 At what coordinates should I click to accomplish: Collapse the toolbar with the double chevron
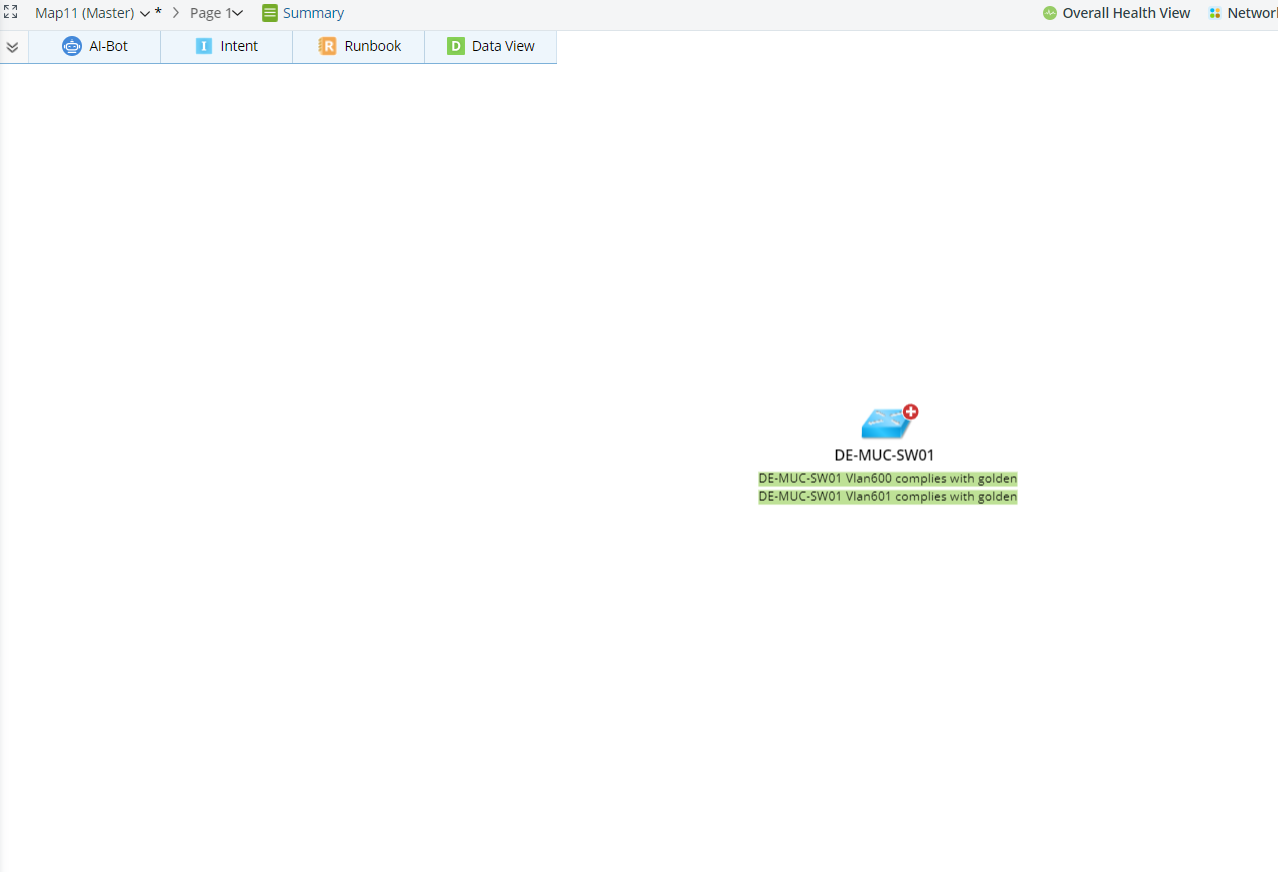[x=12, y=47]
